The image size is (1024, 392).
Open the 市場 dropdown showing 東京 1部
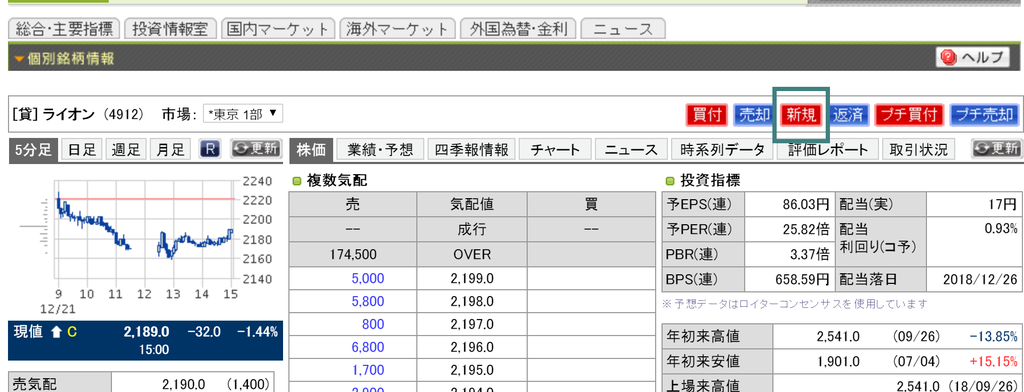[243, 115]
